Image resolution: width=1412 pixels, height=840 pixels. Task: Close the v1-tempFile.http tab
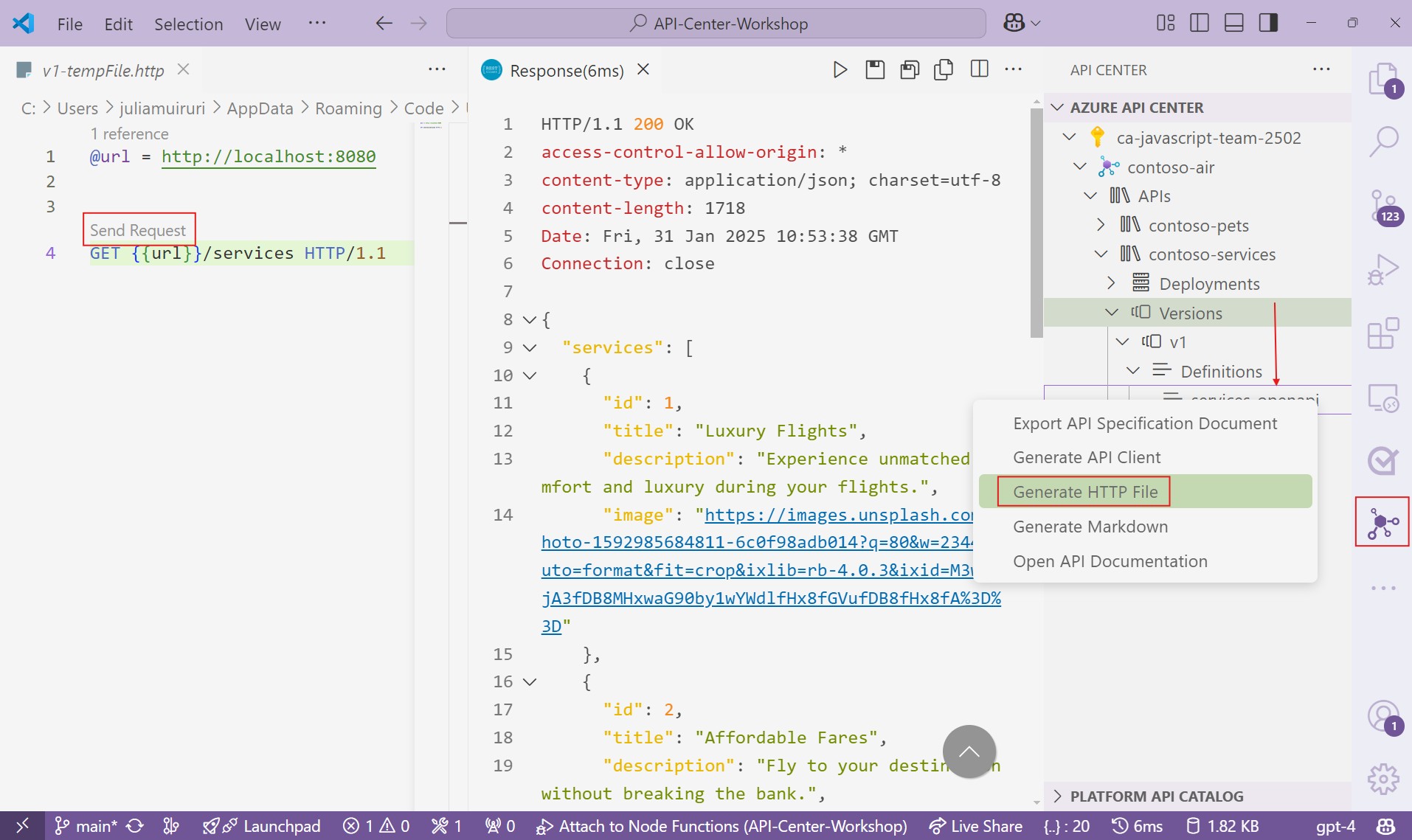[184, 69]
